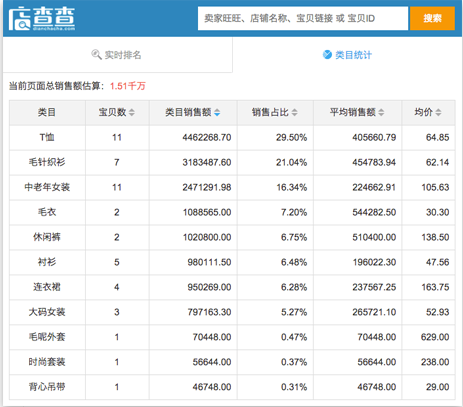Screen dimensions: 463x407
Task: Click the 毛呢外套 category cell
Action: click(47, 337)
